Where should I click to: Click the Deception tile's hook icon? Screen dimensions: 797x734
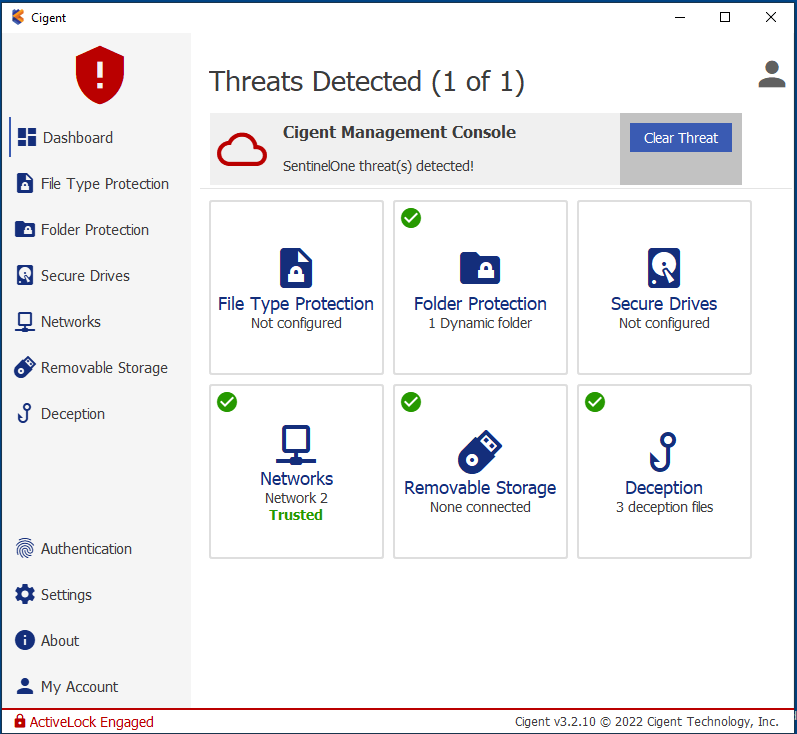pos(664,452)
